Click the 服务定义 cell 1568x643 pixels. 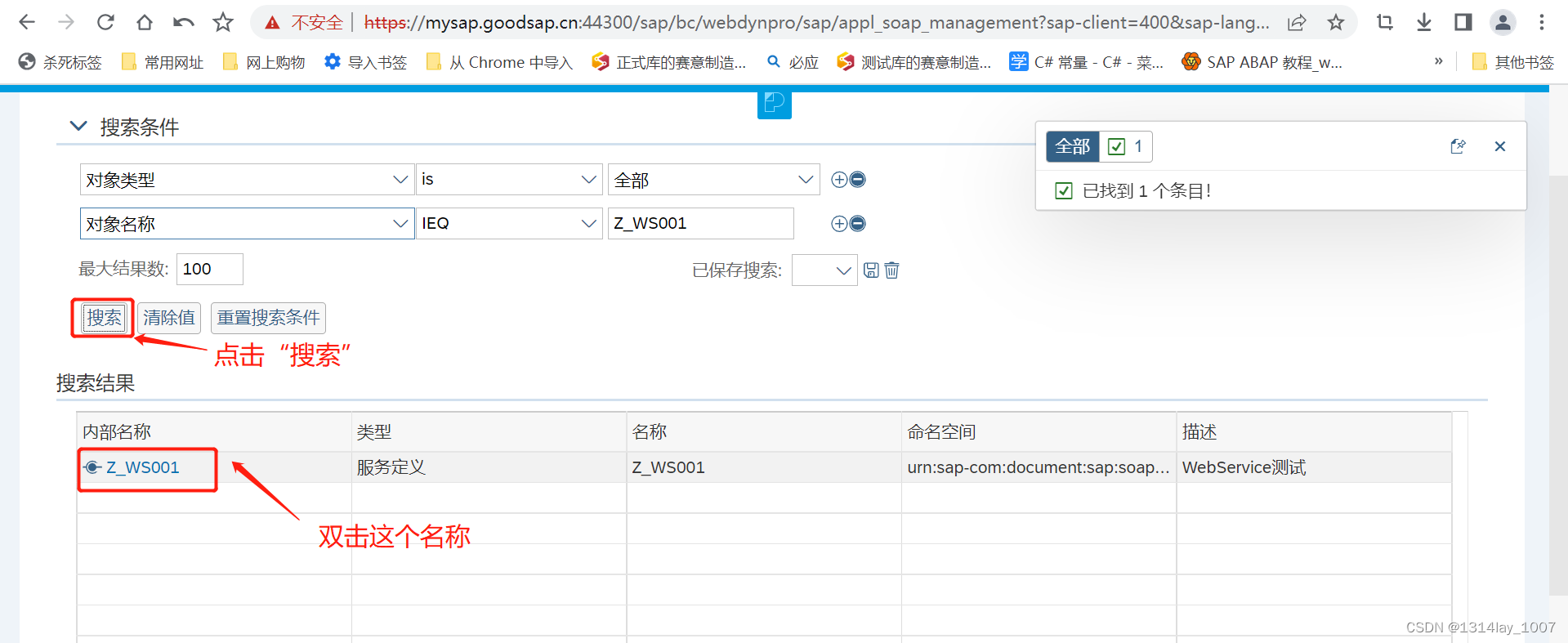(x=489, y=467)
